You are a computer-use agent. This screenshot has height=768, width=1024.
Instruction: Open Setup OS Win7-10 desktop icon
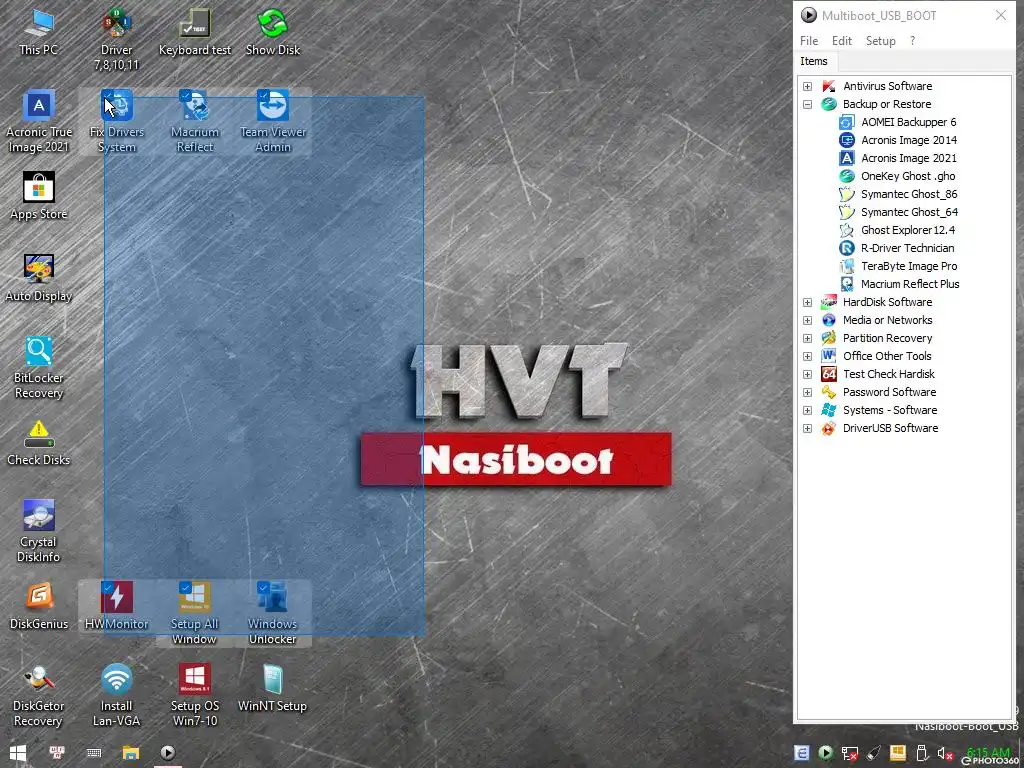pyautogui.click(x=195, y=696)
